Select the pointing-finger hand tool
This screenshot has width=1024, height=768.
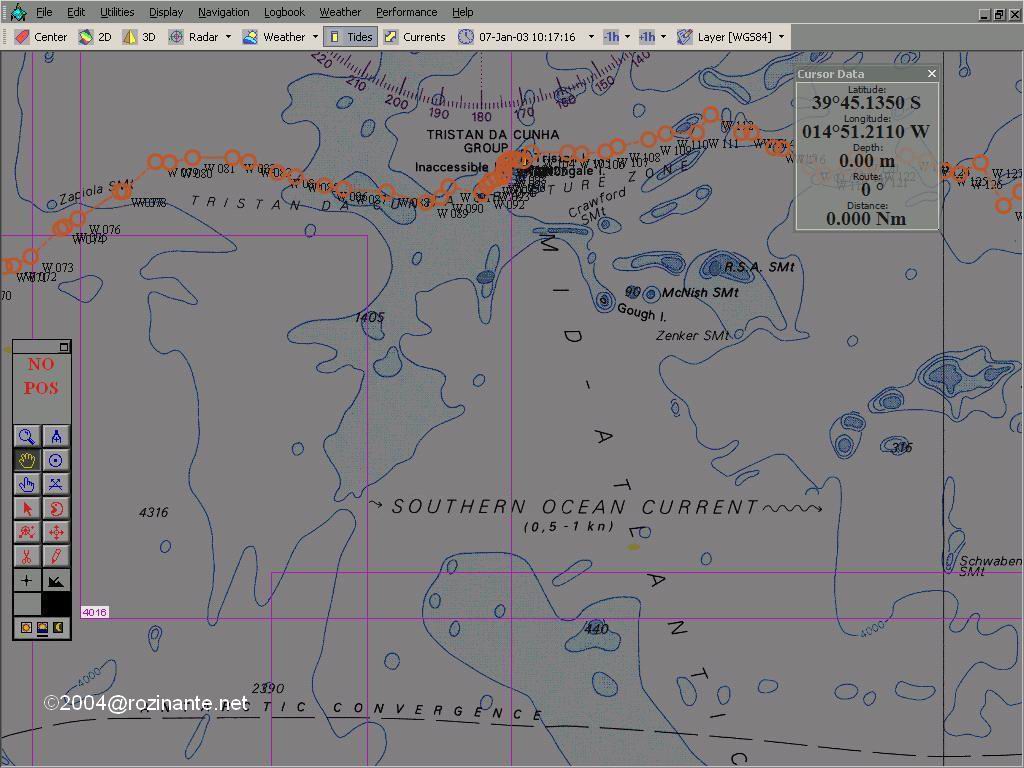(27, 485)
